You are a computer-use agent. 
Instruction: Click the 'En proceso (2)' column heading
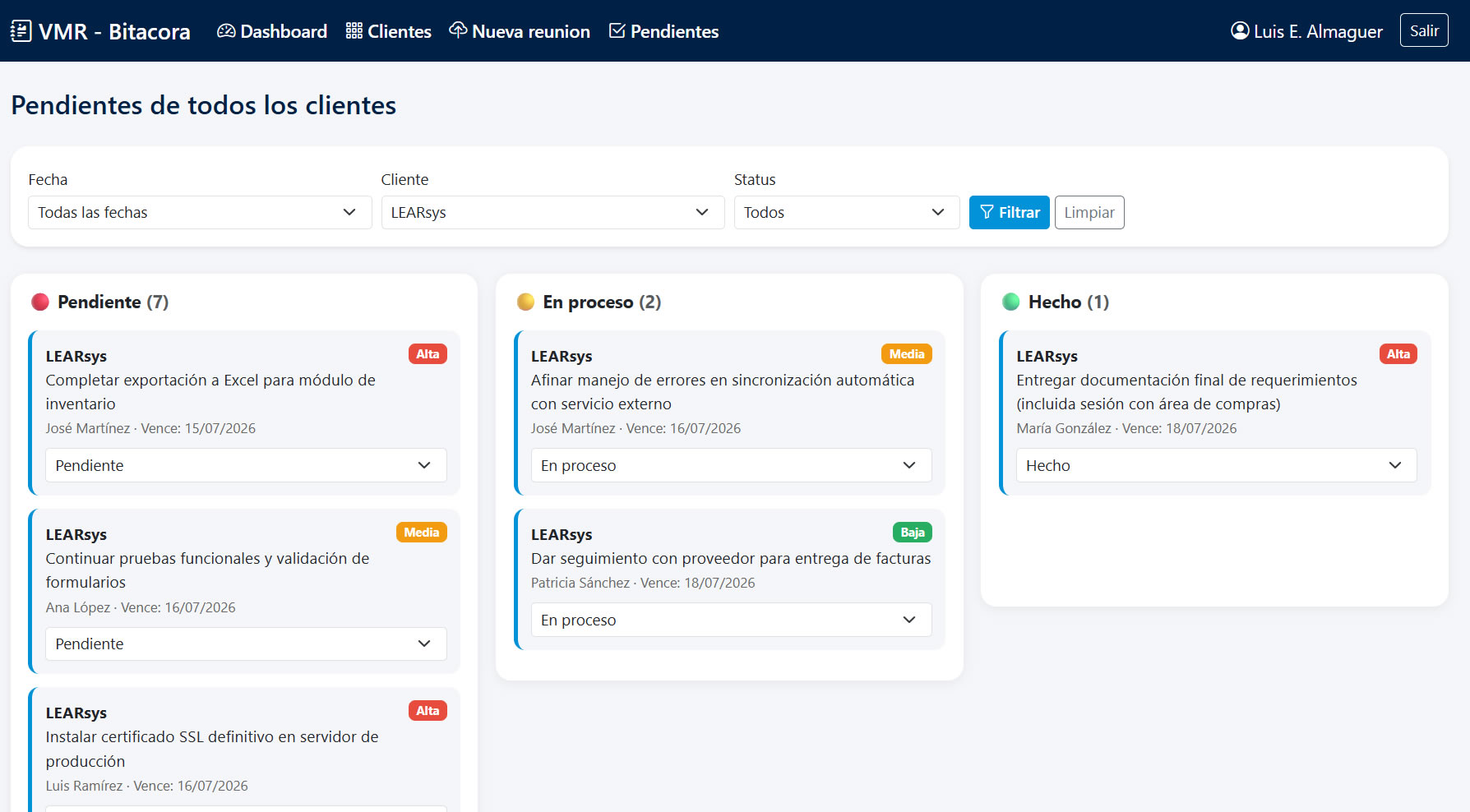click(x=602, y=302)
